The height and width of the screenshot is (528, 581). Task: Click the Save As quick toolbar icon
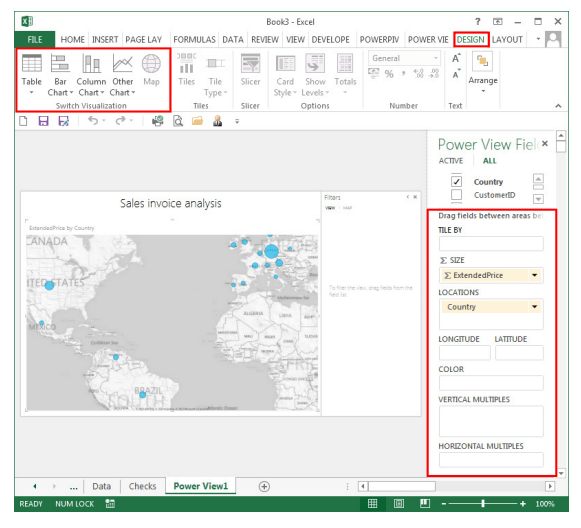(63, 121)
